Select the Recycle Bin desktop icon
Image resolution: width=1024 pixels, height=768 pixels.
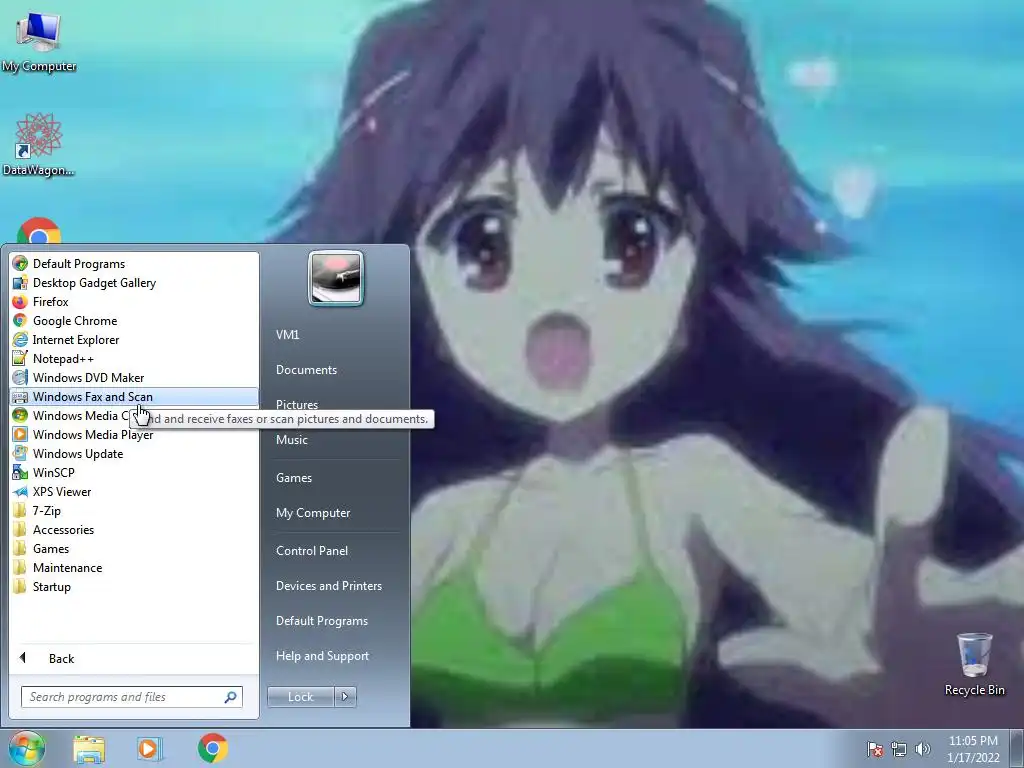click(x=974, y=665)
